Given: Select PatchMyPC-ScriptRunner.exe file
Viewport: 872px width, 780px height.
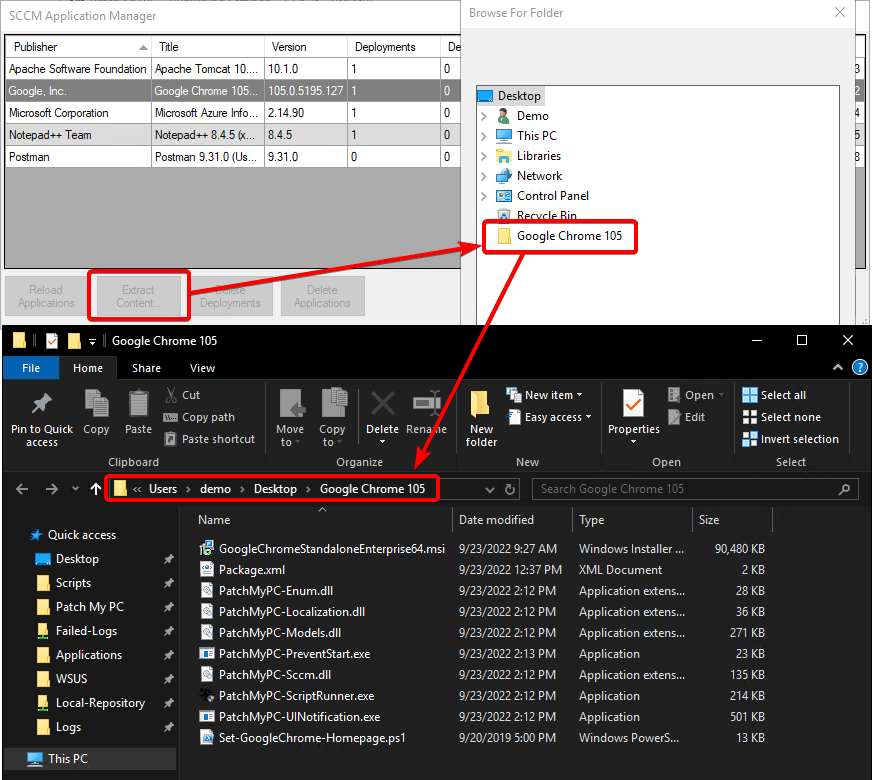Looking at the screenshot, I should 296,696.
